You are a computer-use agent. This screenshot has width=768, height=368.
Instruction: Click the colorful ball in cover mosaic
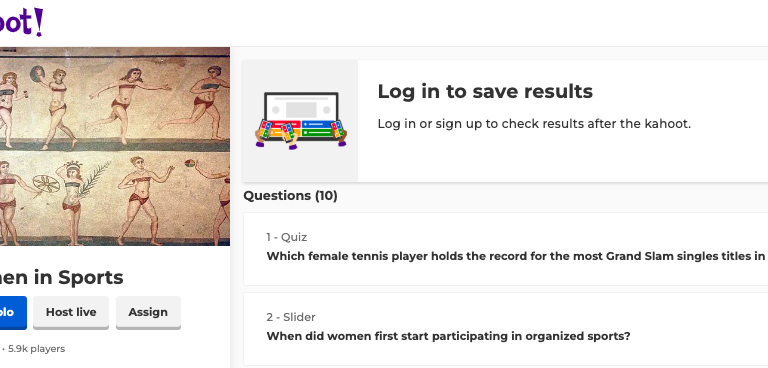click(x=190, y=163)
